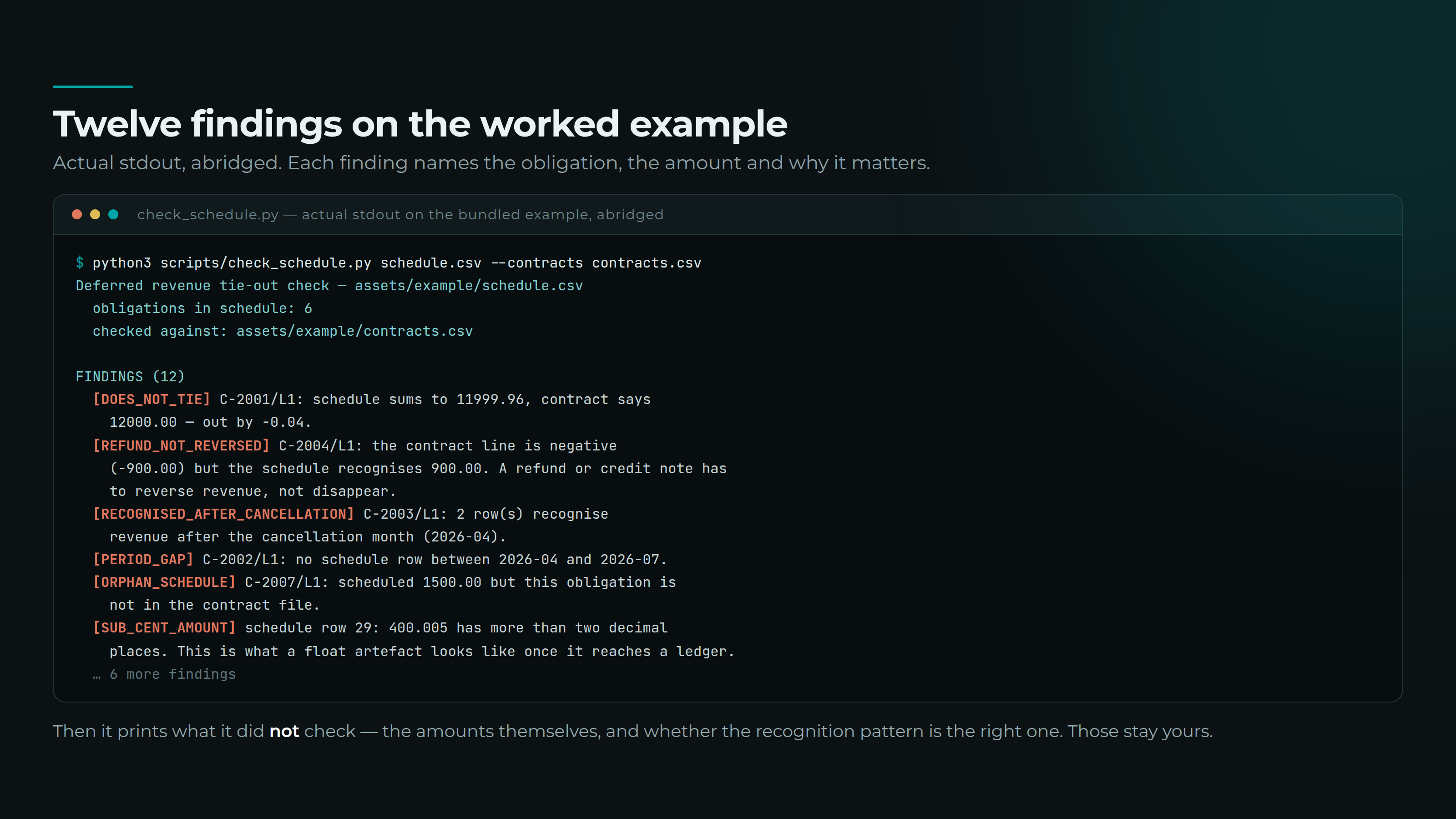Click 'C-2007/L1: scheduled 1500.00' text
The height and width of the screenshot is (819, 1456).
363,582
